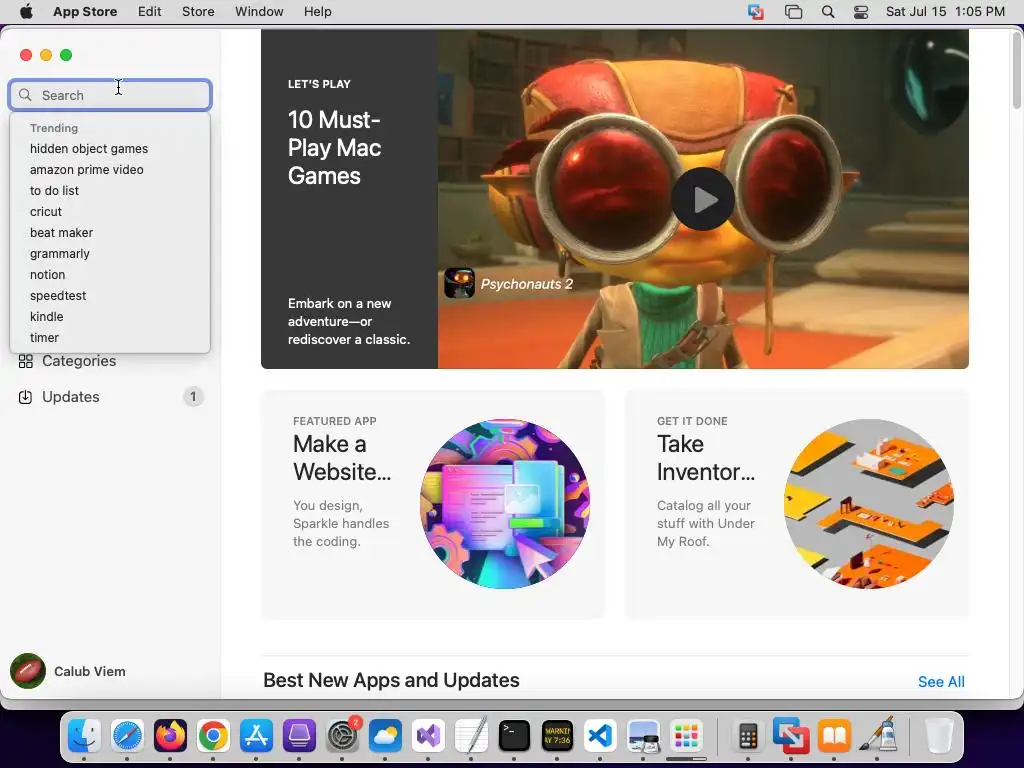Open System Settings from the dock

point(343,737)
